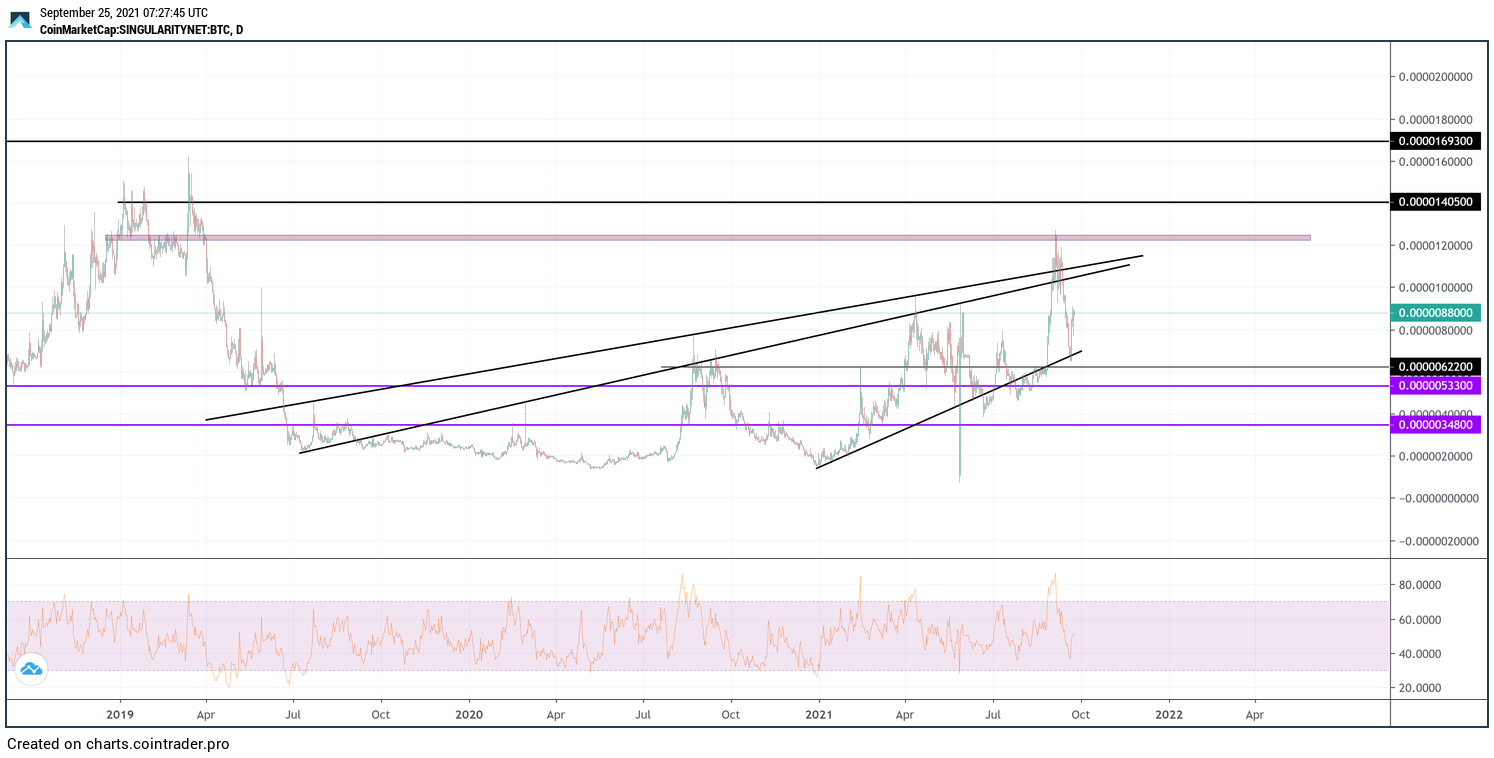The height and width of the screenshot is (758, 1494).
Task: Click the 2021 label on time axis
Action: pyautogui.click(x=819, y=715)
